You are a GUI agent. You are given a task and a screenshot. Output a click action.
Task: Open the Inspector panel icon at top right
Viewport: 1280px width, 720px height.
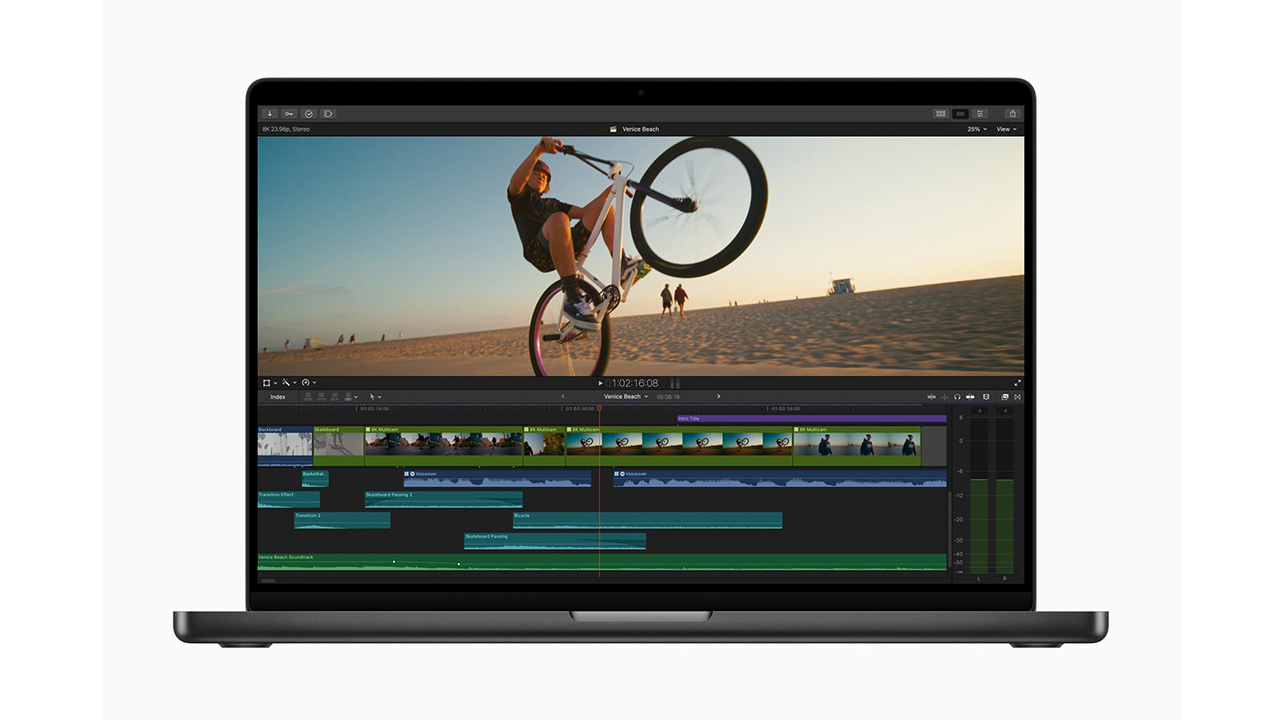(978, 114)
